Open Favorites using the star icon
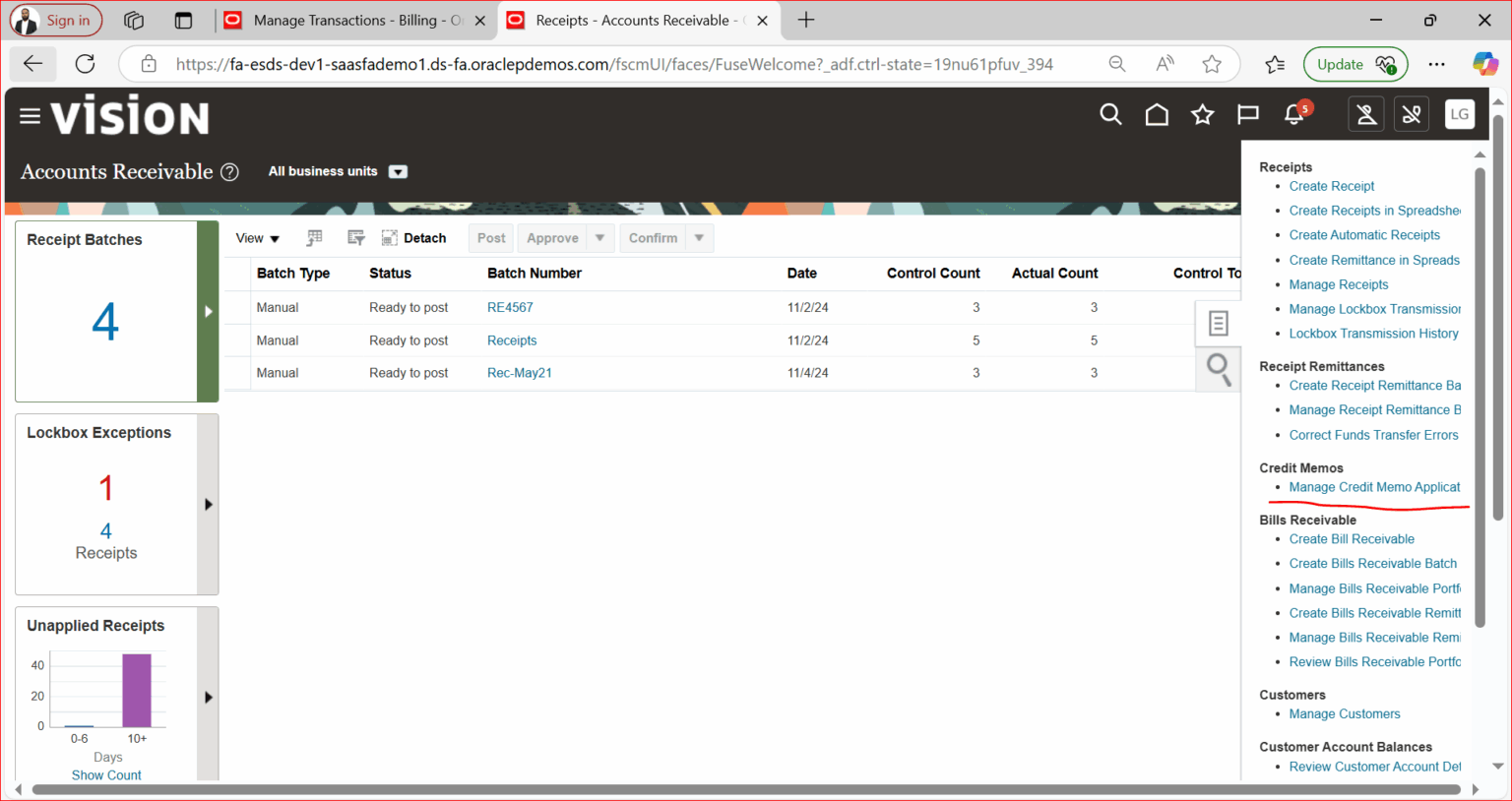Screen dimensions: 1512x801 (x=1202, y=114)
